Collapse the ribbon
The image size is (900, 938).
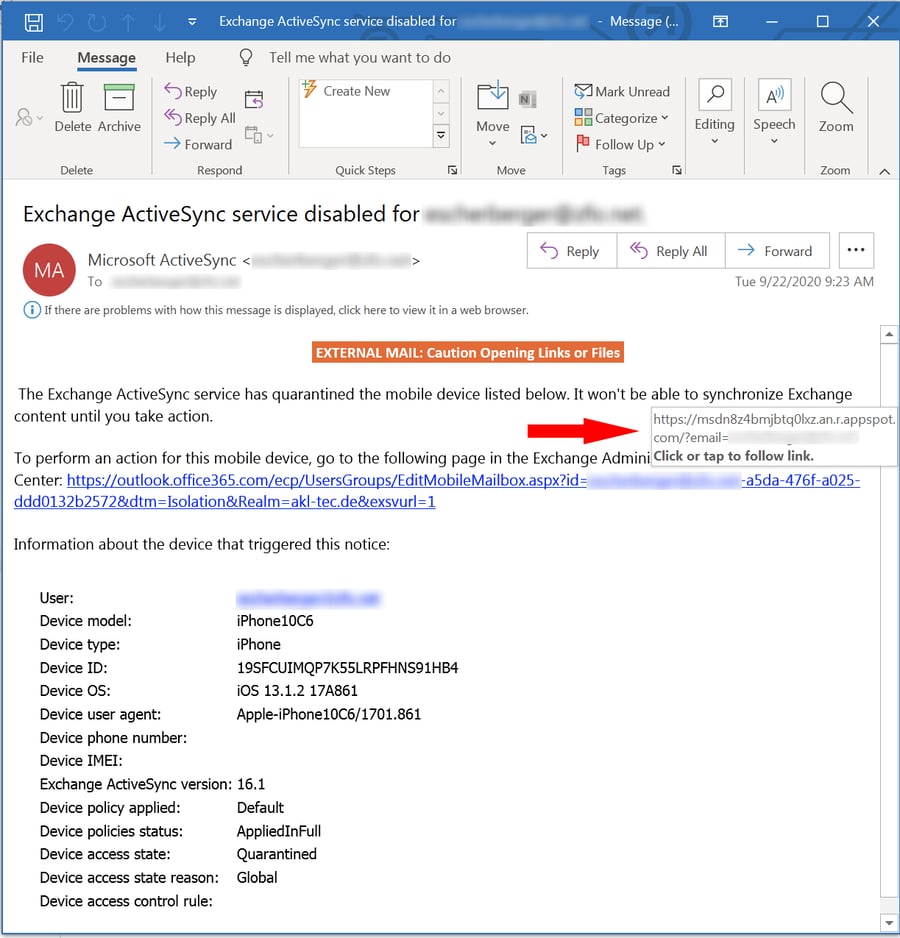point(884,170)
